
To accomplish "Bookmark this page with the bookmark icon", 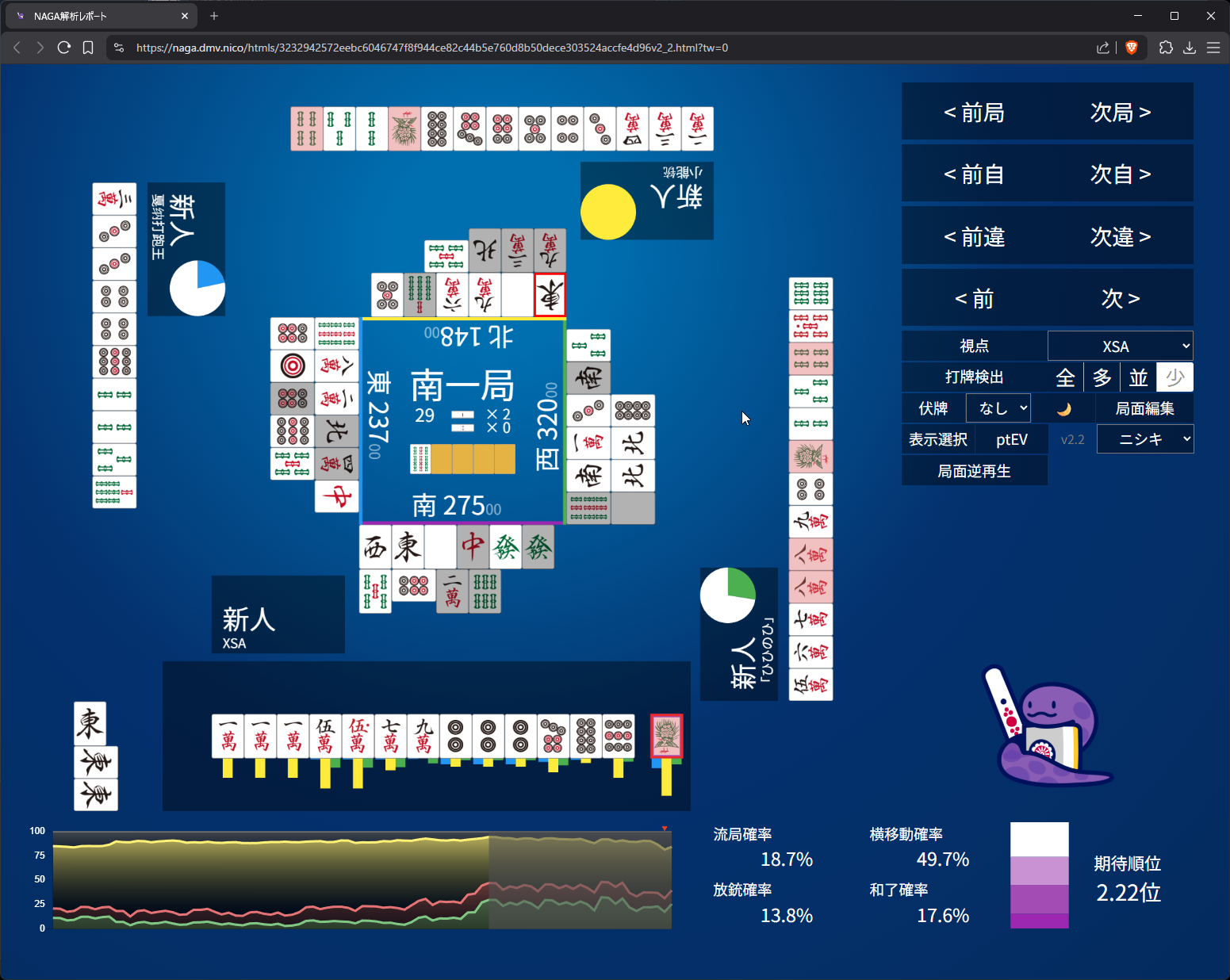I will click(88, 48).
